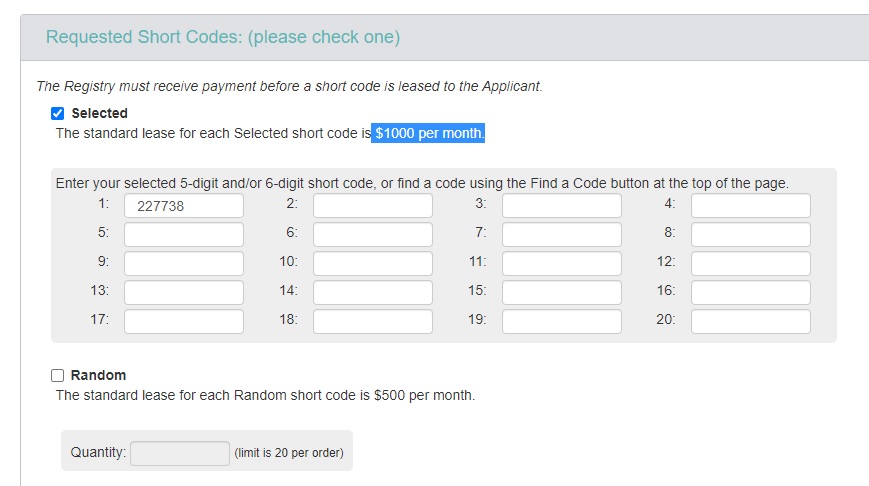
Task: Click the short code input field 9
Action: click(184, 264)
